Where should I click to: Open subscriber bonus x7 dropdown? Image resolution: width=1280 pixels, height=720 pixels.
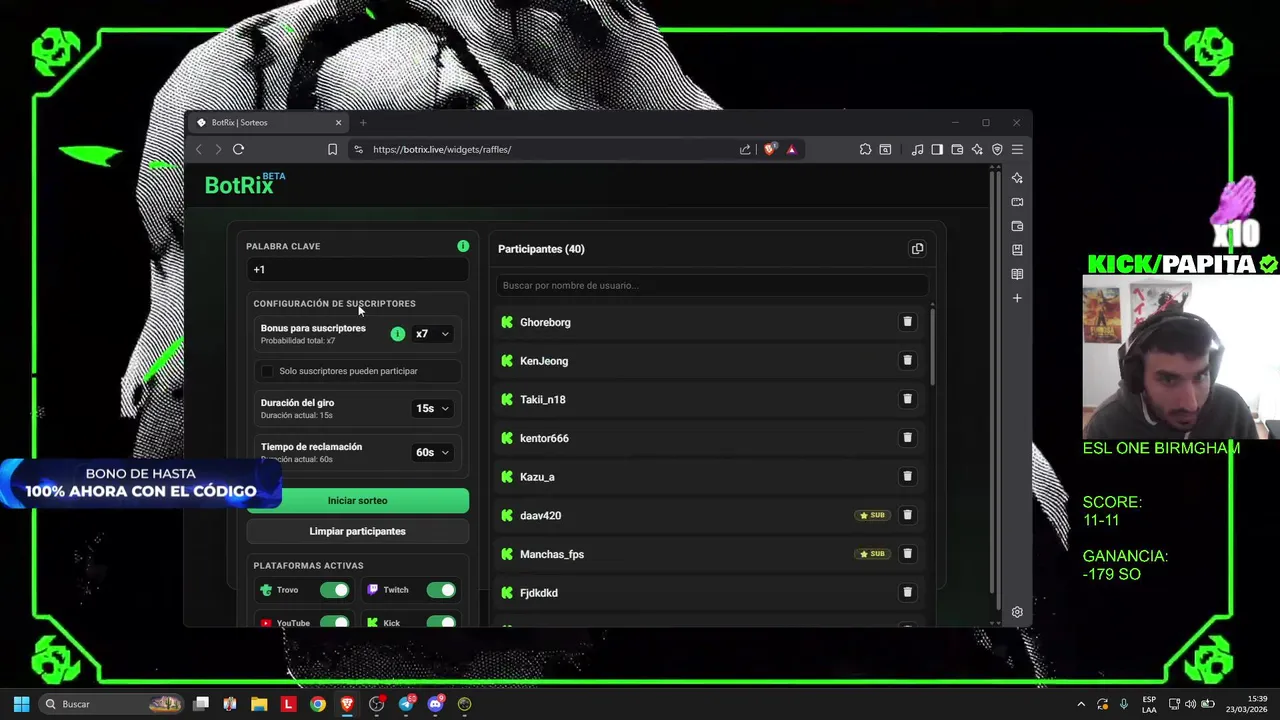tap(432, 334)
